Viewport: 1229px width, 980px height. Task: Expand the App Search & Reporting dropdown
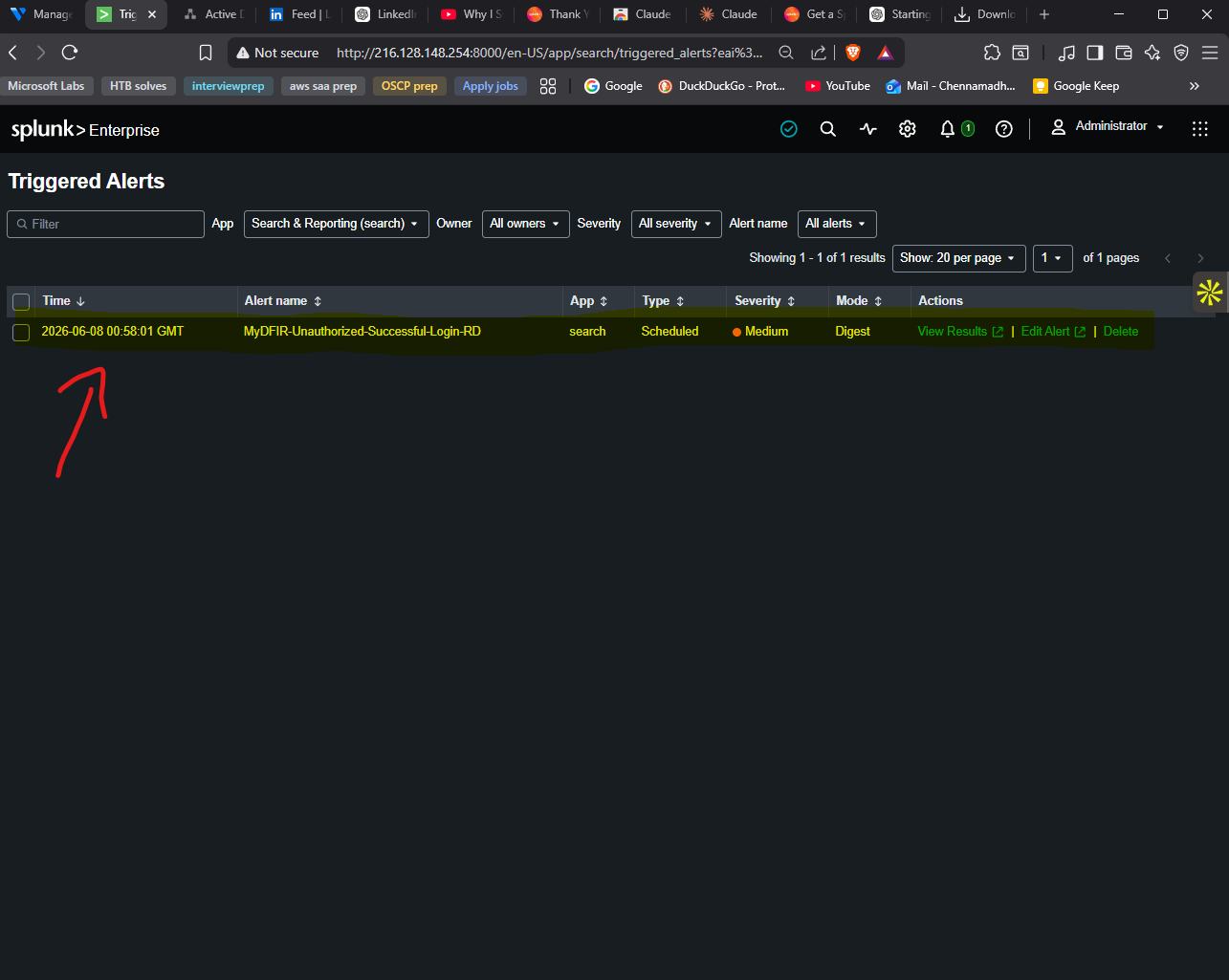coord(337,224)
